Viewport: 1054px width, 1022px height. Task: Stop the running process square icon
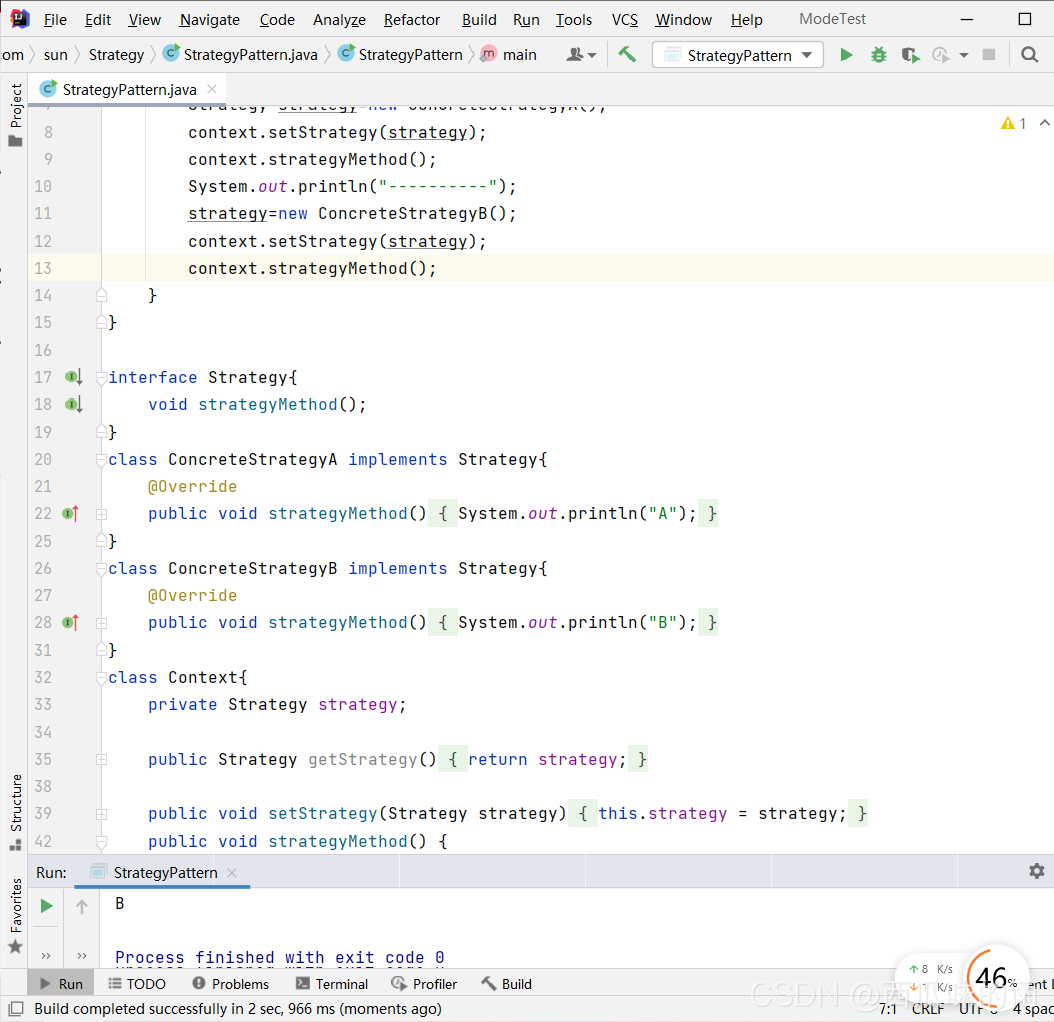point(989,54)
